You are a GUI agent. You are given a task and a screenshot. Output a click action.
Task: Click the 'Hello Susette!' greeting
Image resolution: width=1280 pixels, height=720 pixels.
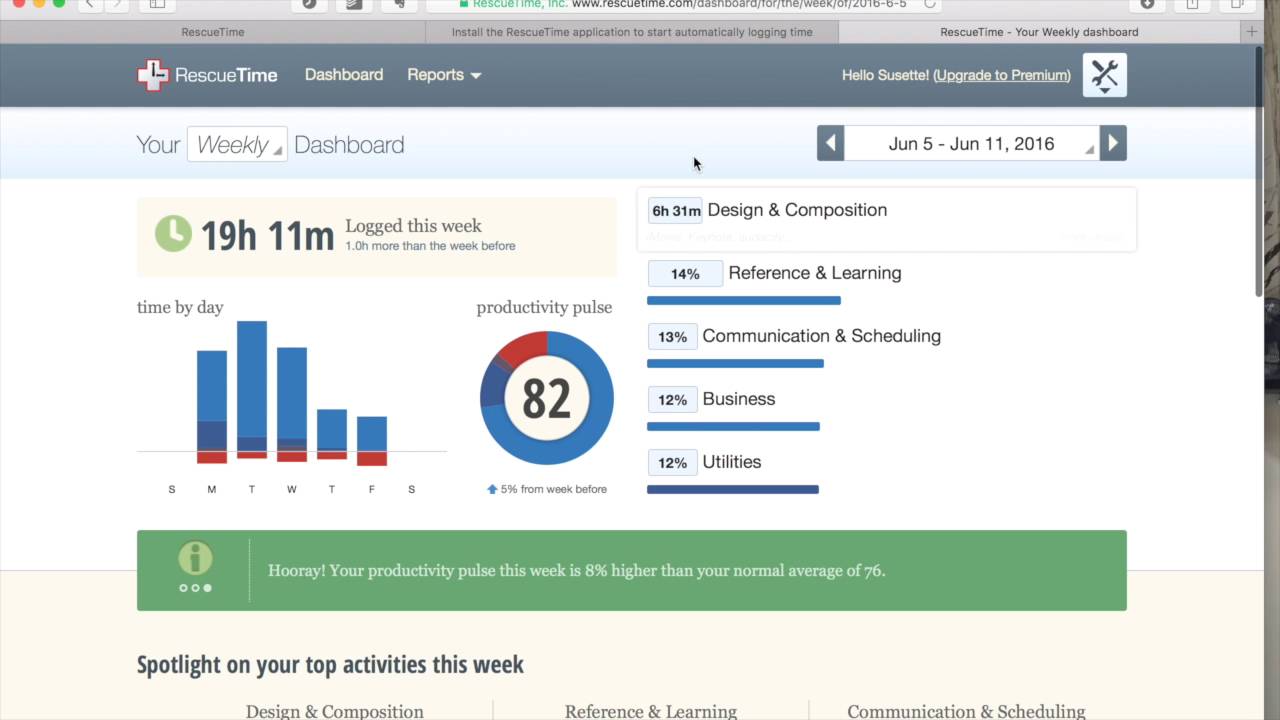point(885,75)
